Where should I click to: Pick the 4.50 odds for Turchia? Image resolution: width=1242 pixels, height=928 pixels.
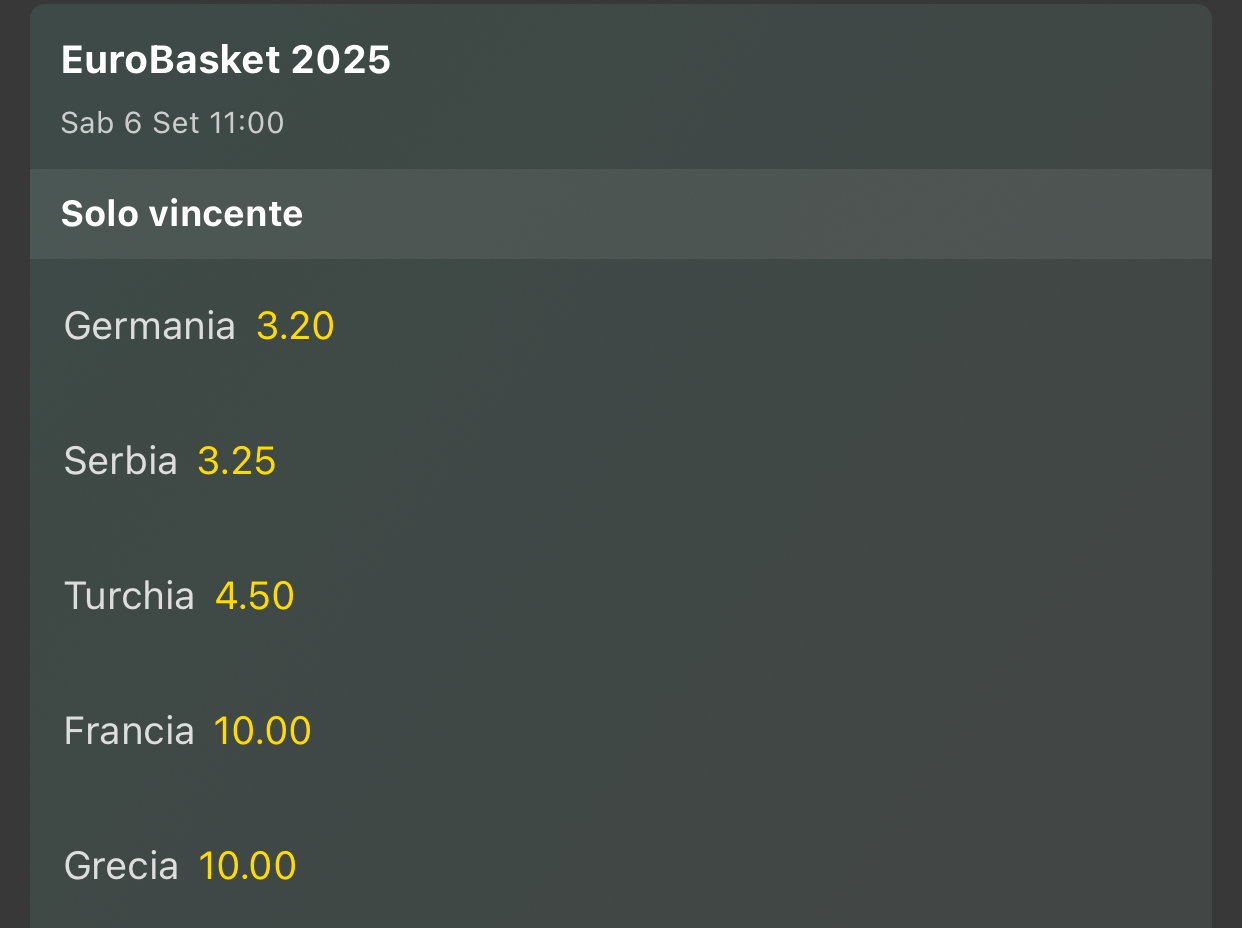[x=254, y=596]
